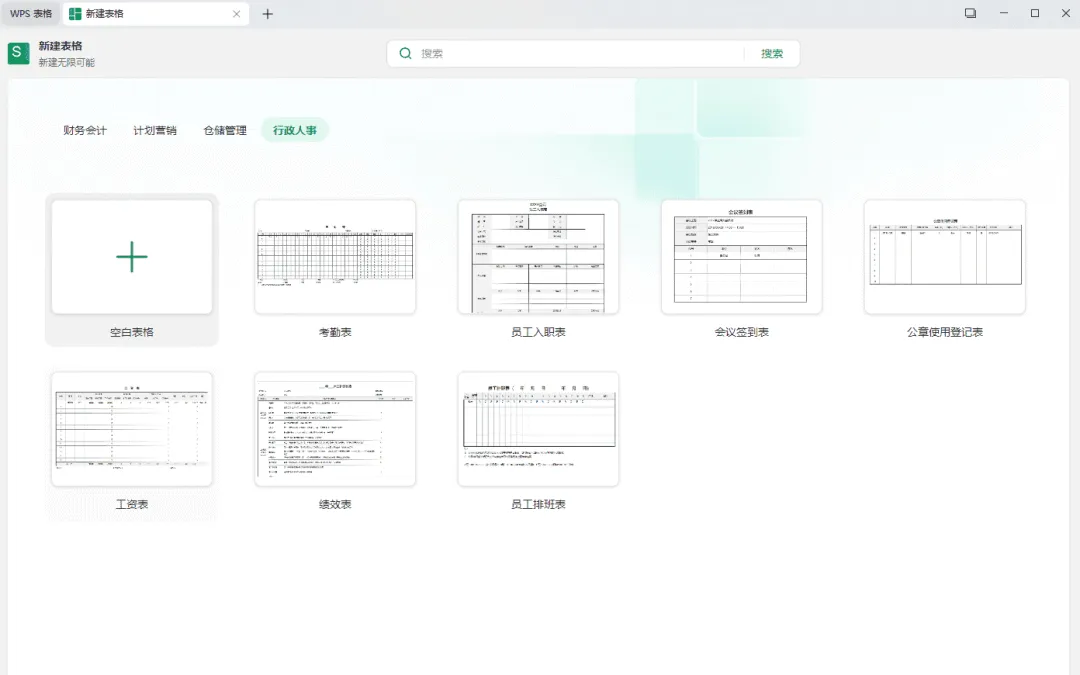Select the 新建表格 document tab

coord(155,14)
